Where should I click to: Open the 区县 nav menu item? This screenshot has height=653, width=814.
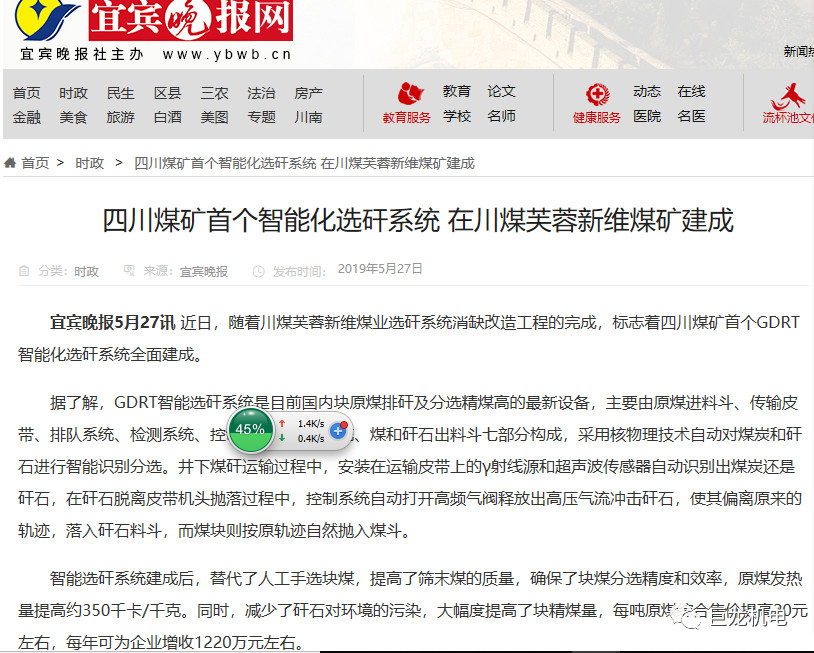pyautogui.click(x=167, y=93)
